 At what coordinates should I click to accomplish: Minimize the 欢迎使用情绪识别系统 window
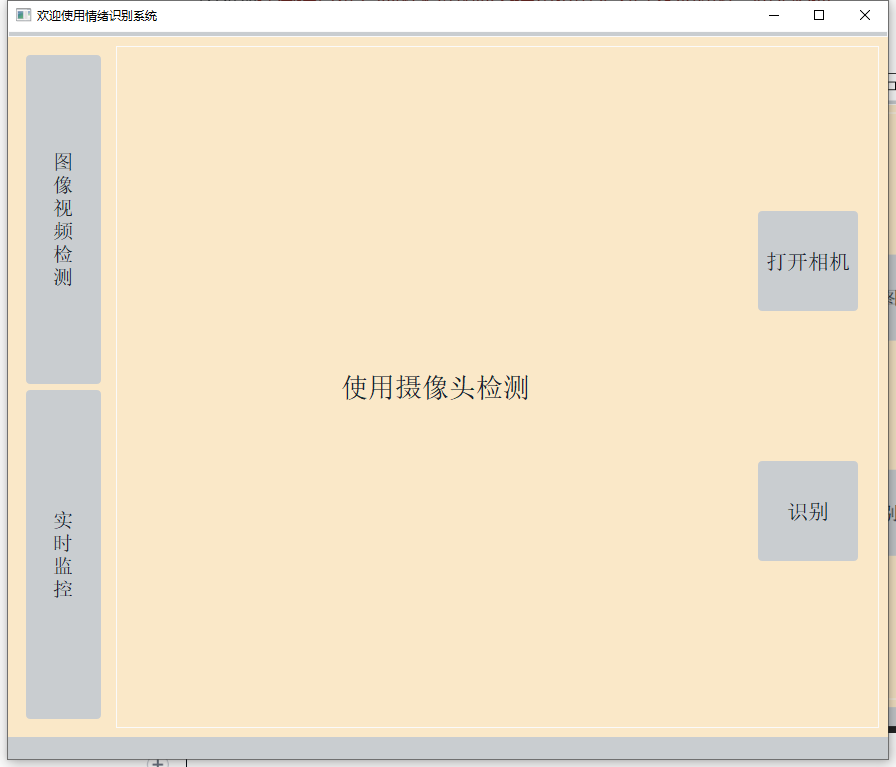[774, 15]
